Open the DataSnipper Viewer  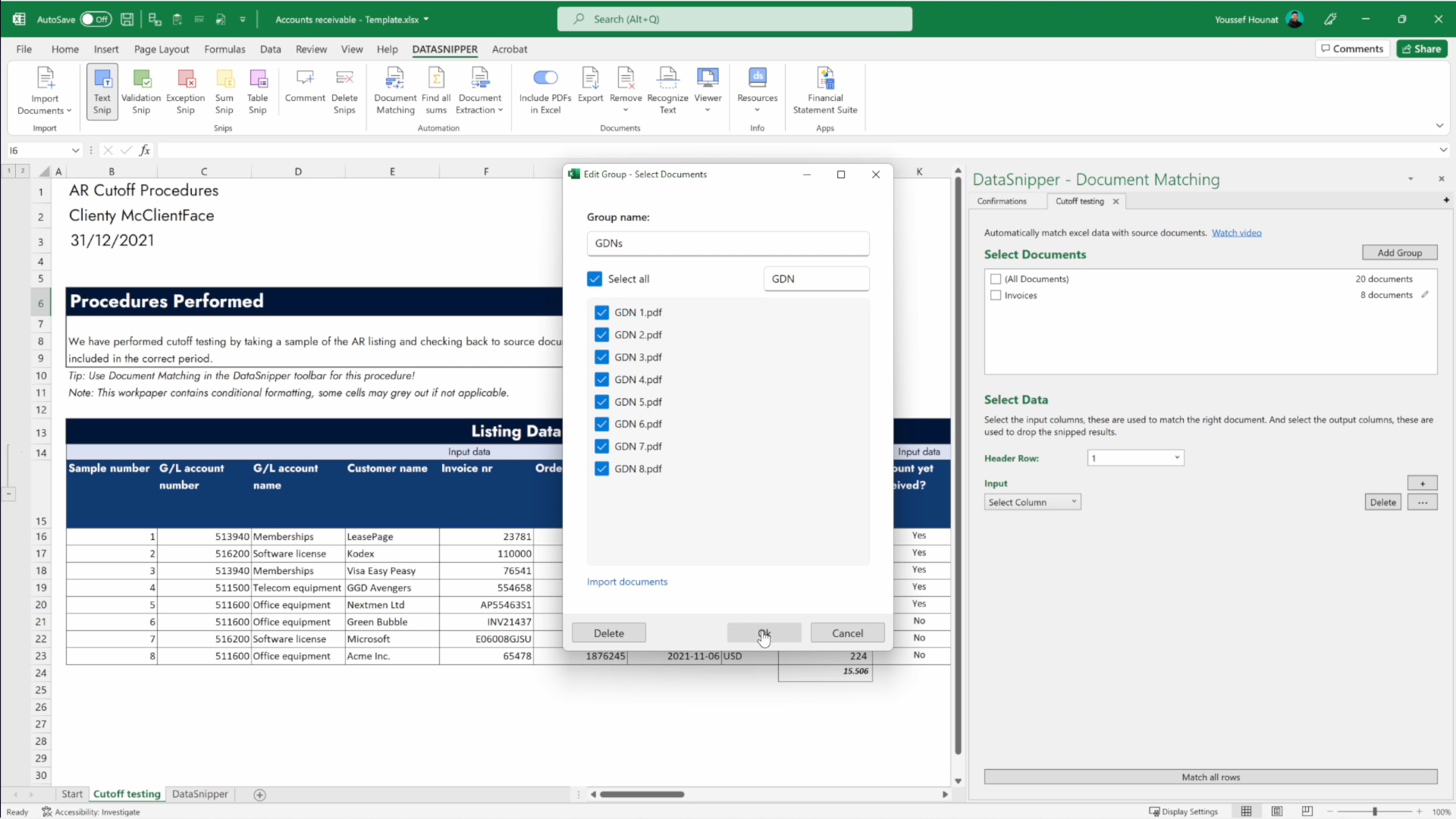point(707,89)
